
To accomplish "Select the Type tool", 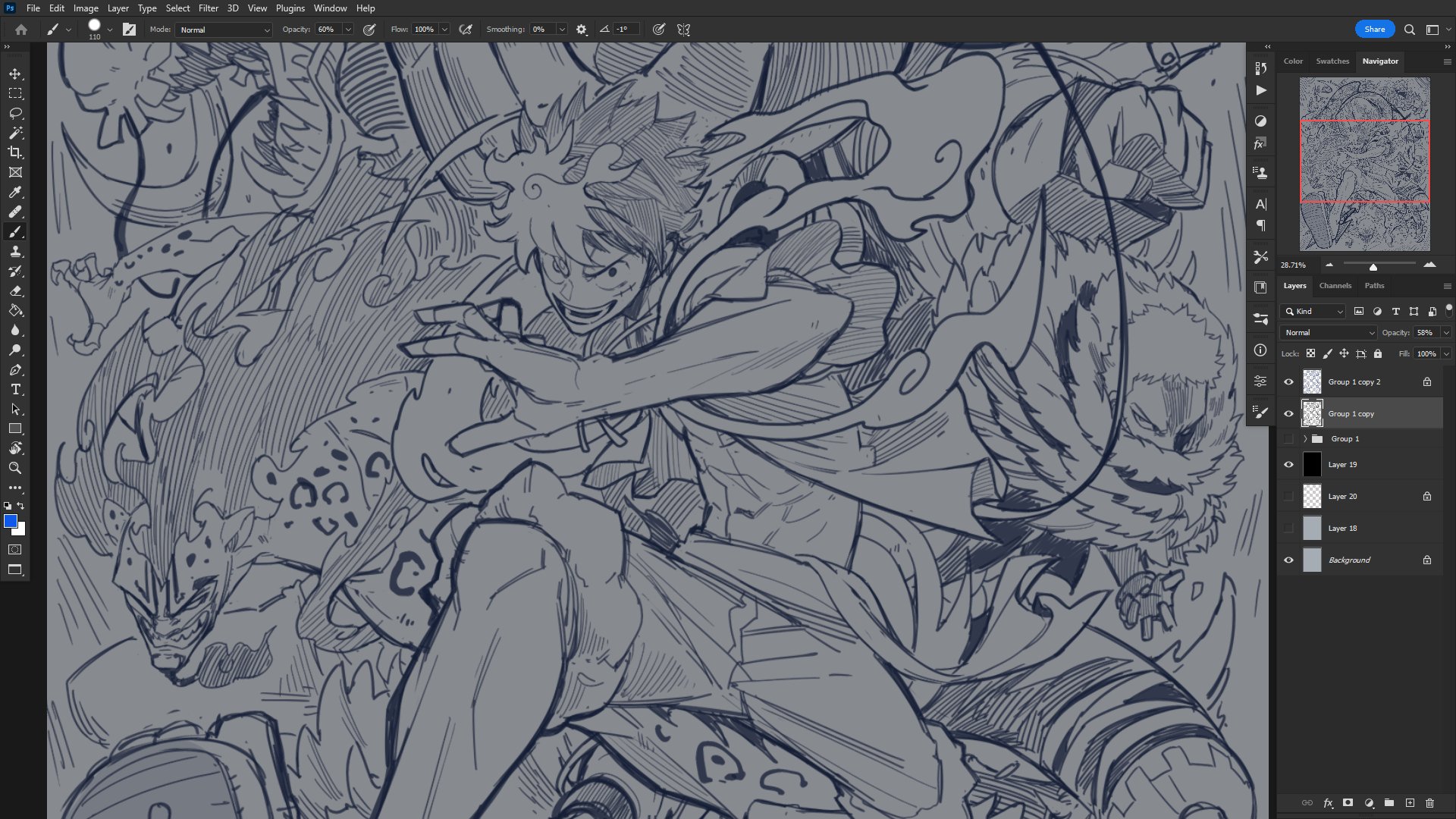I will (15, 390).
